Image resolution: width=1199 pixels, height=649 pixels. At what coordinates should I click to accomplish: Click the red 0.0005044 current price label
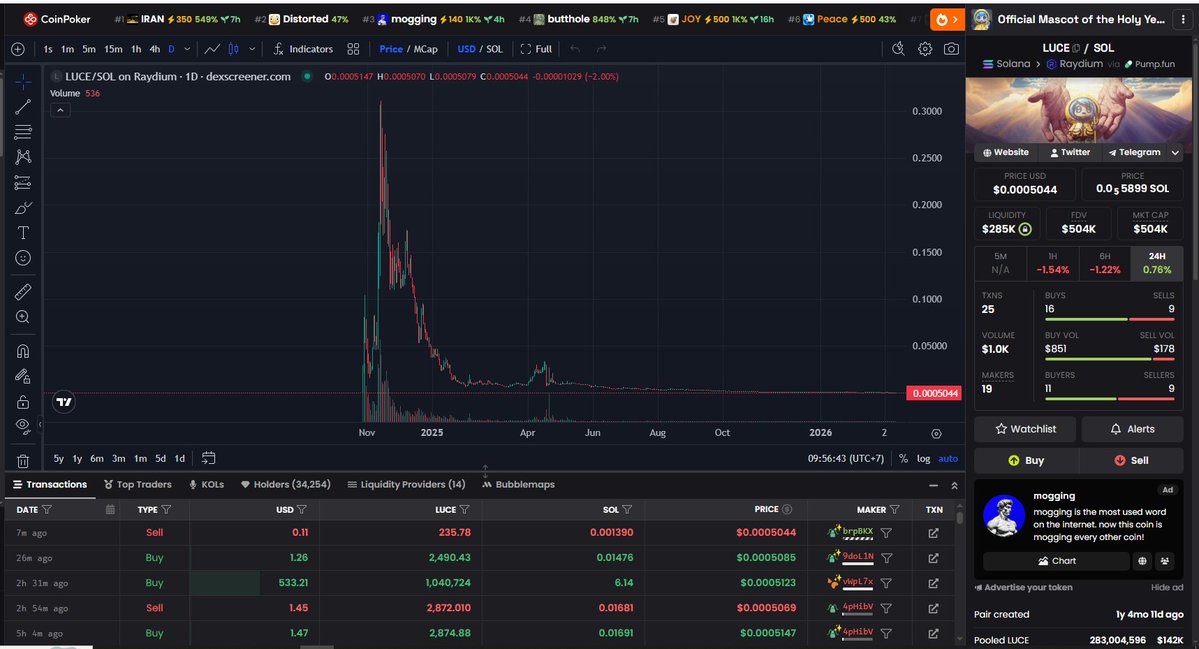coord(934,393)
